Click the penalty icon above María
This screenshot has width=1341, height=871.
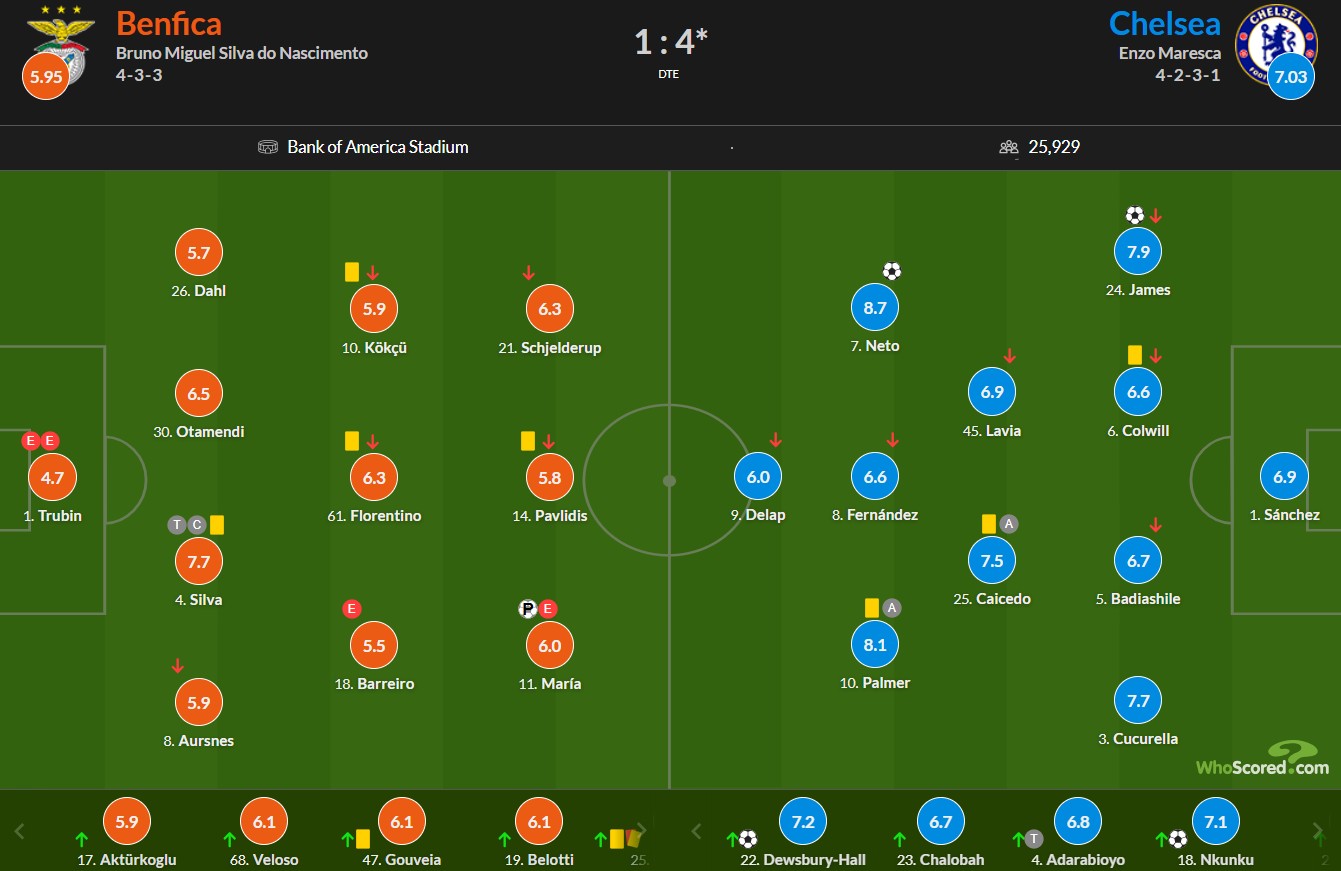click(x=527, y=608)
